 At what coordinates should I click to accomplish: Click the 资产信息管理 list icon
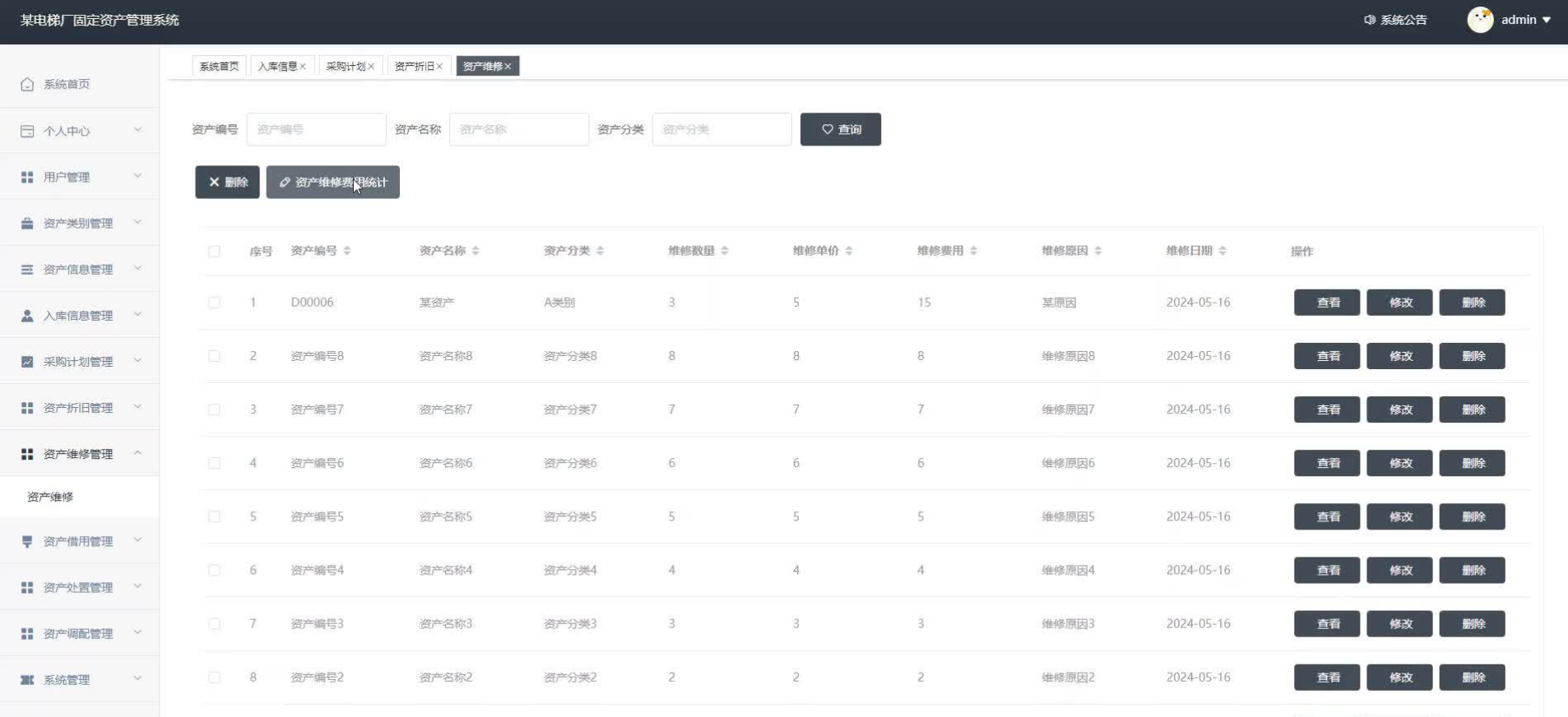pyautogui.click(x=27, y=269)
